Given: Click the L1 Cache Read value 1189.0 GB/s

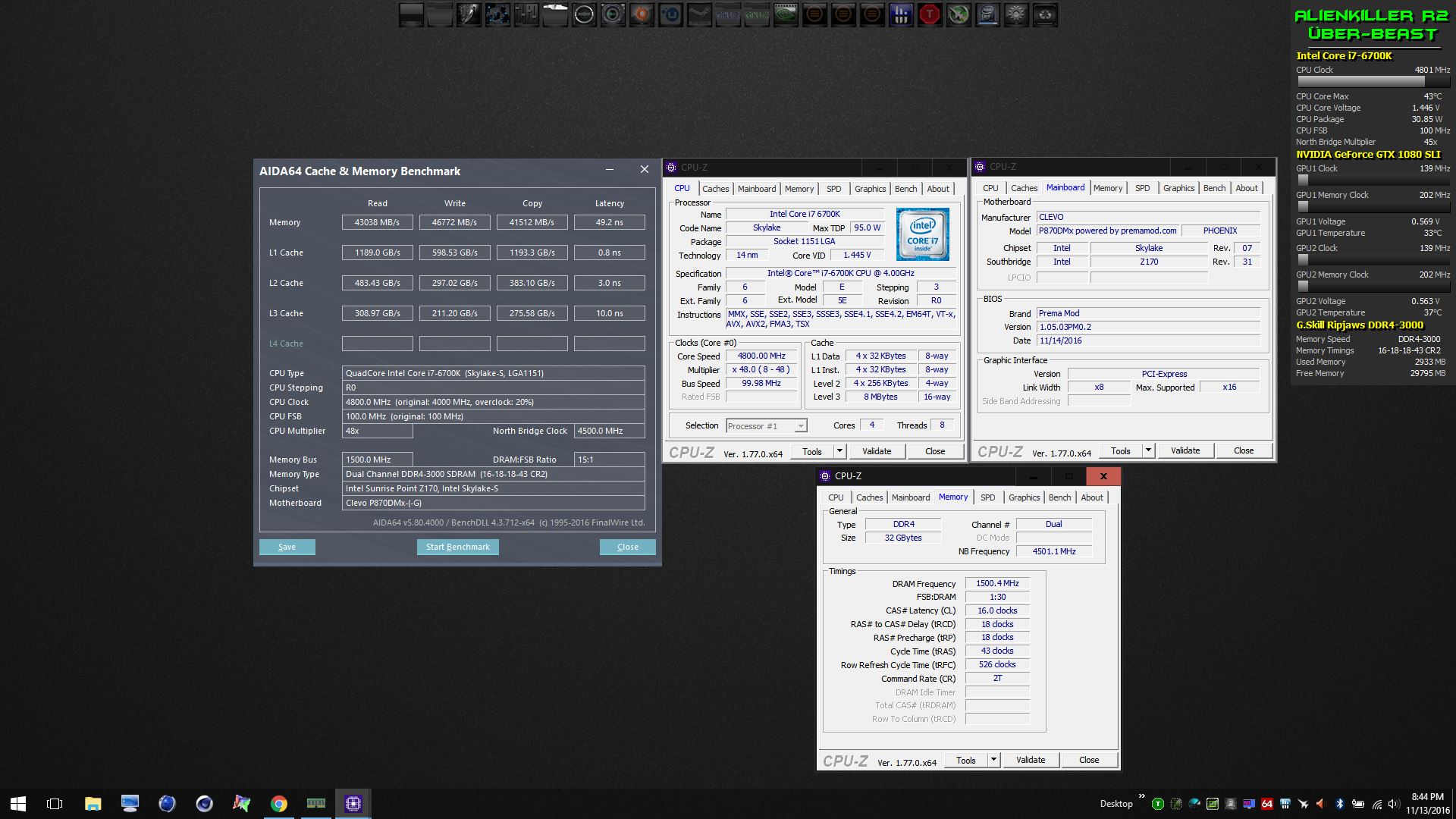Looking at the screenshot, I should (378, 253).
